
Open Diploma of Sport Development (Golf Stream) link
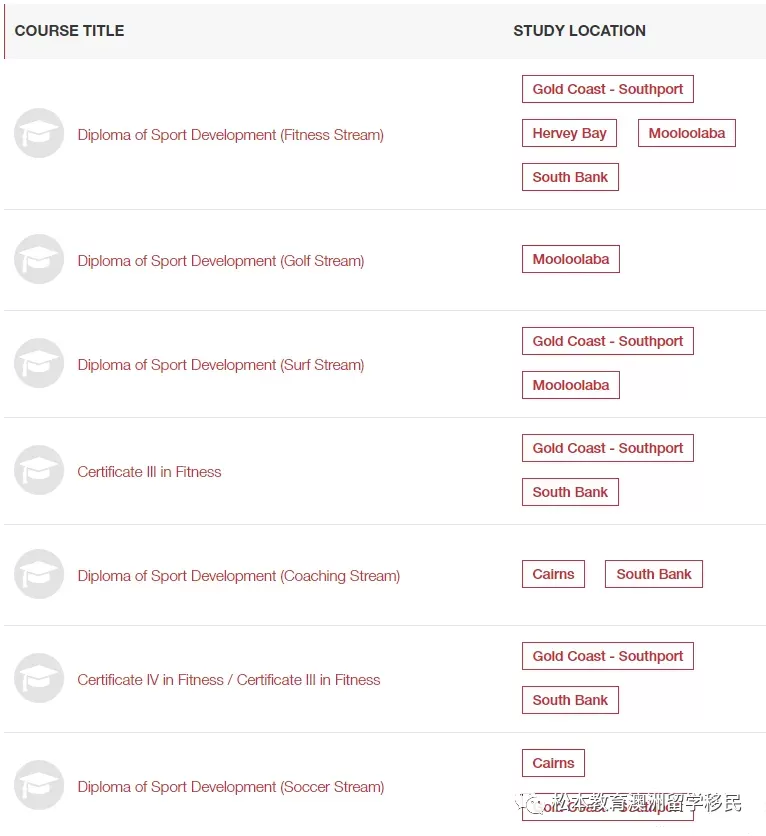(x=221, y=261)
